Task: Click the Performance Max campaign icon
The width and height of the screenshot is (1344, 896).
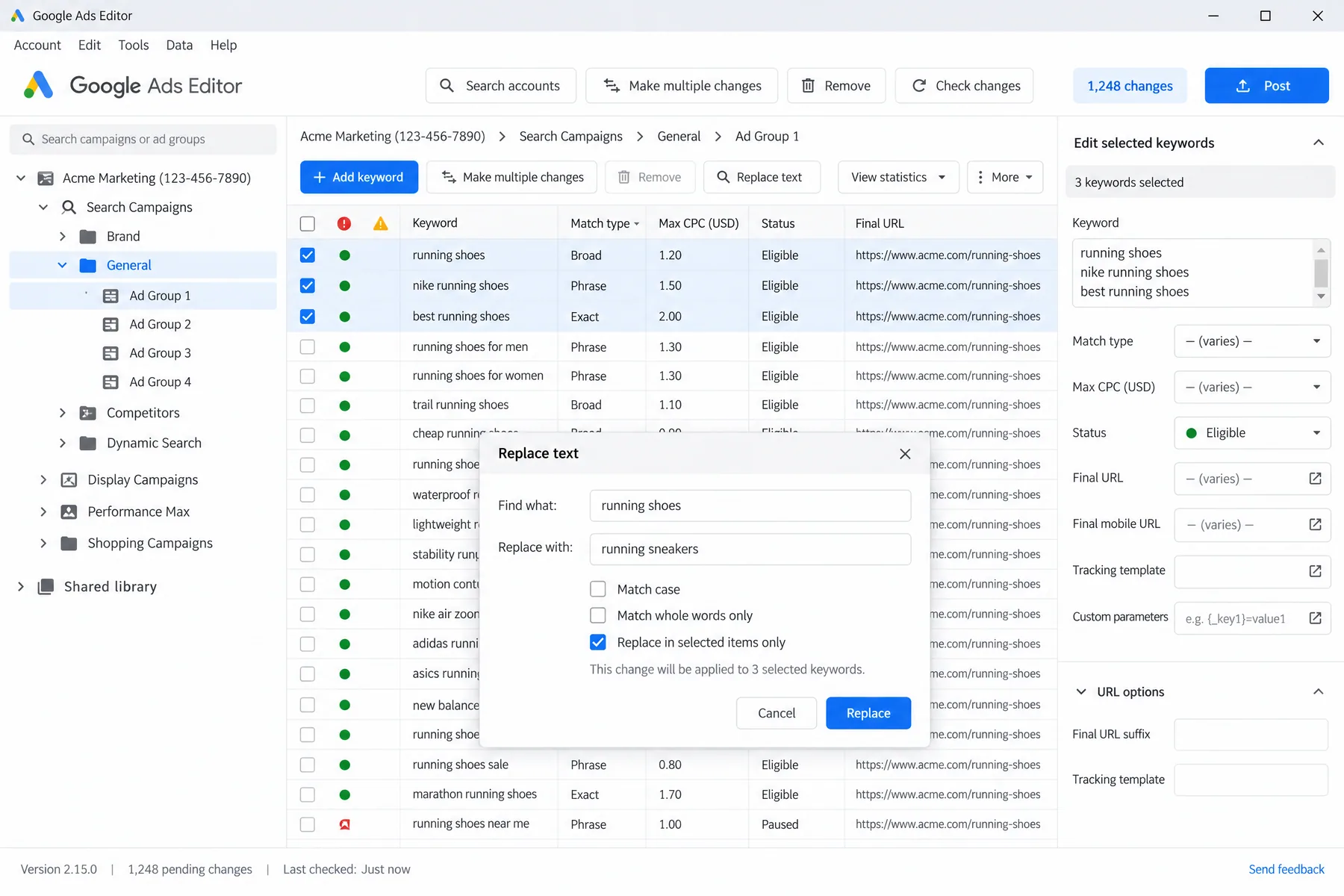Action: 69,511
